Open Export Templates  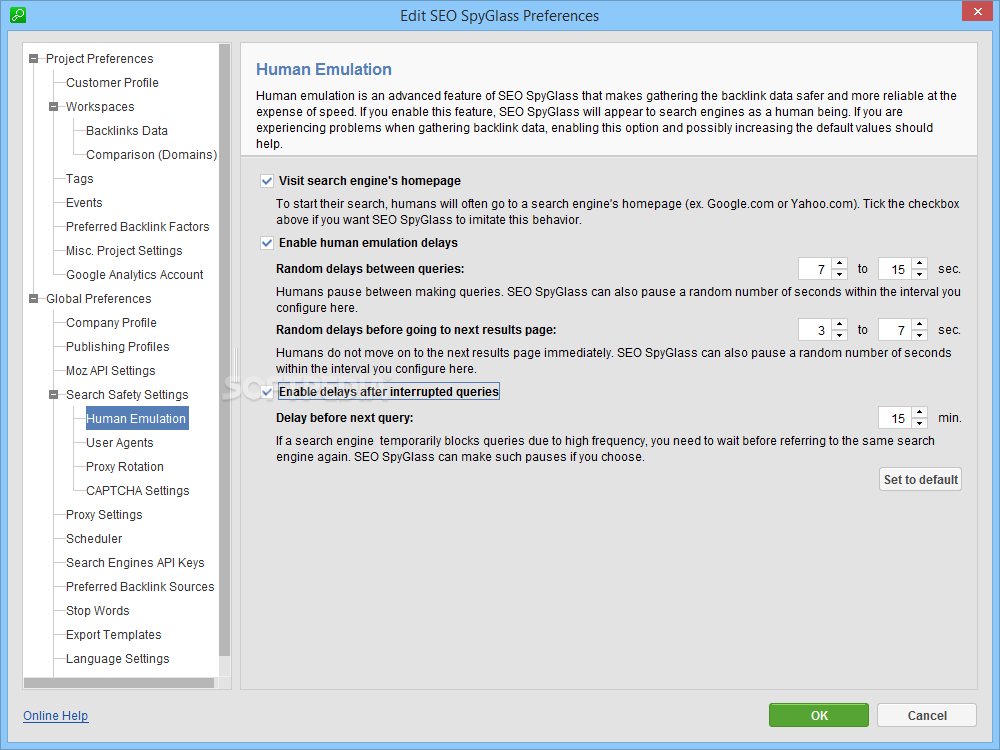114,635
